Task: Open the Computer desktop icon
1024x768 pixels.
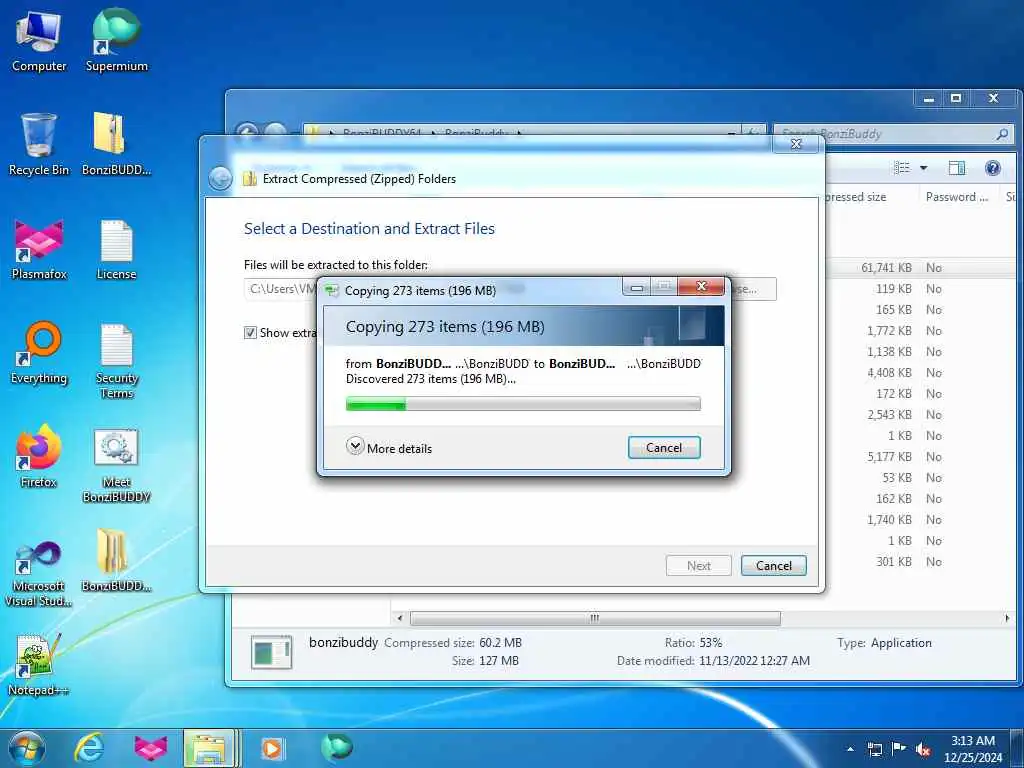Action: point(39,40)
